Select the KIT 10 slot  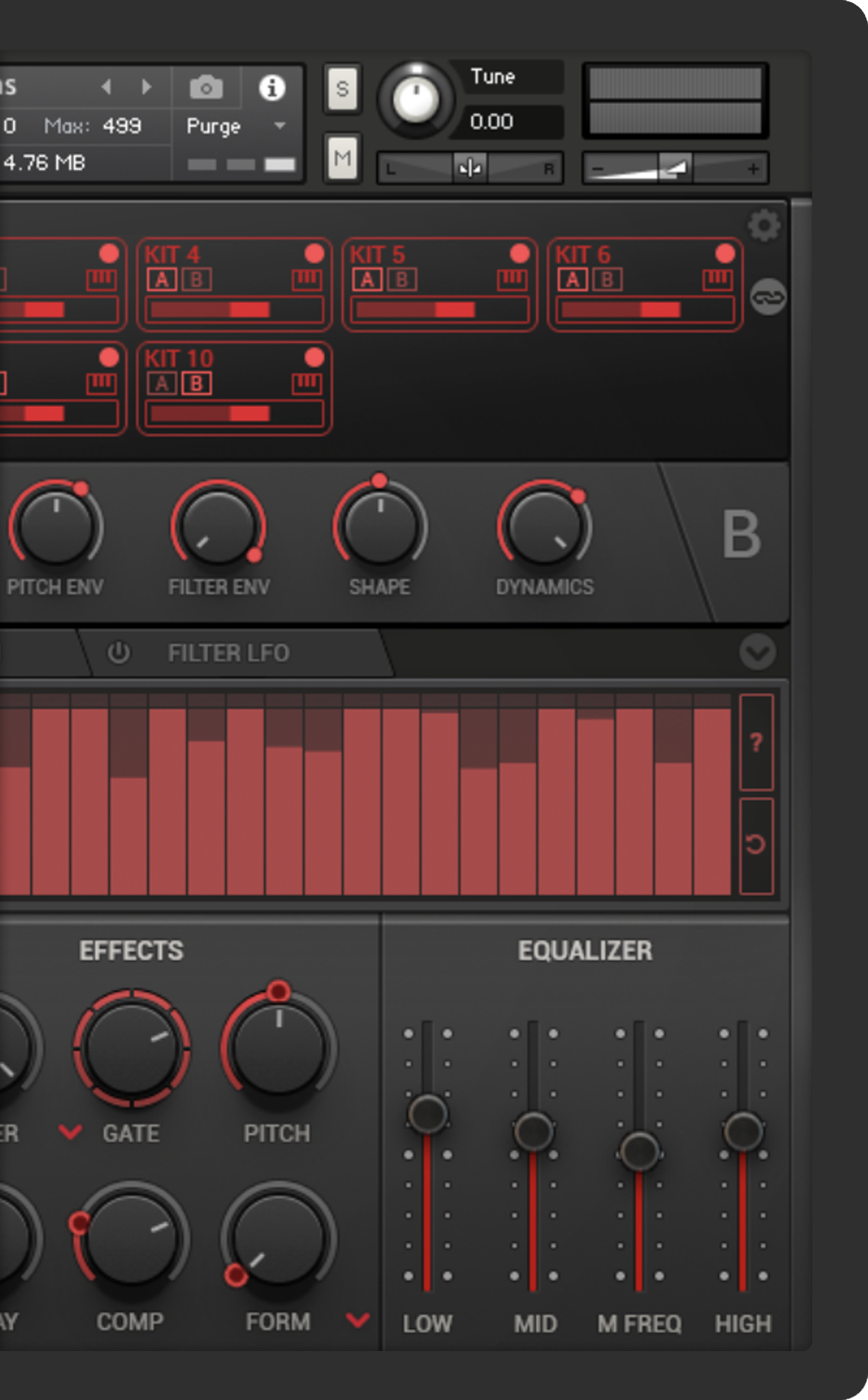(235, 388)
